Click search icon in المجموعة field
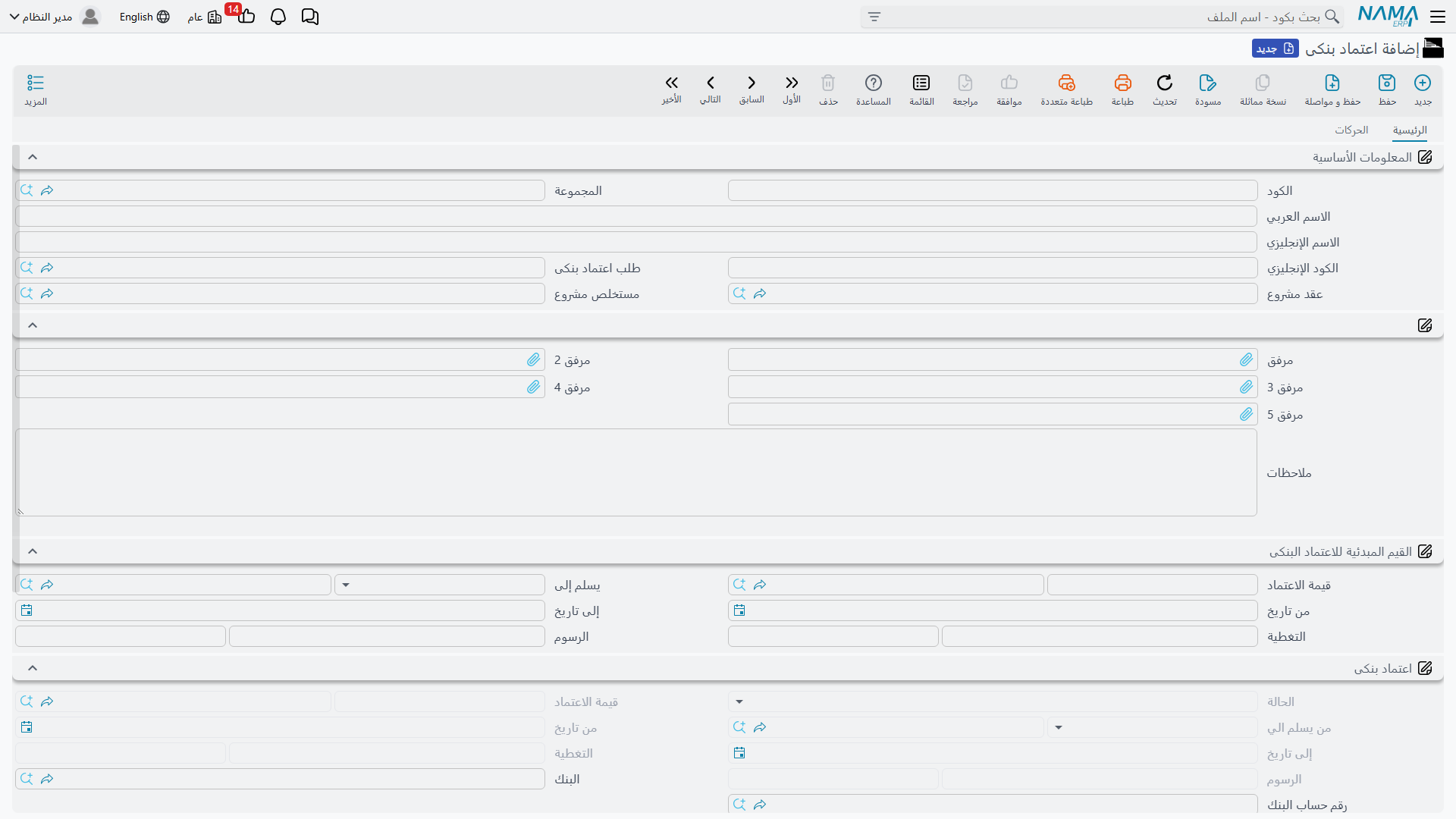The width and height of the screenshot is (1456, 819). (x=27, y=190)
